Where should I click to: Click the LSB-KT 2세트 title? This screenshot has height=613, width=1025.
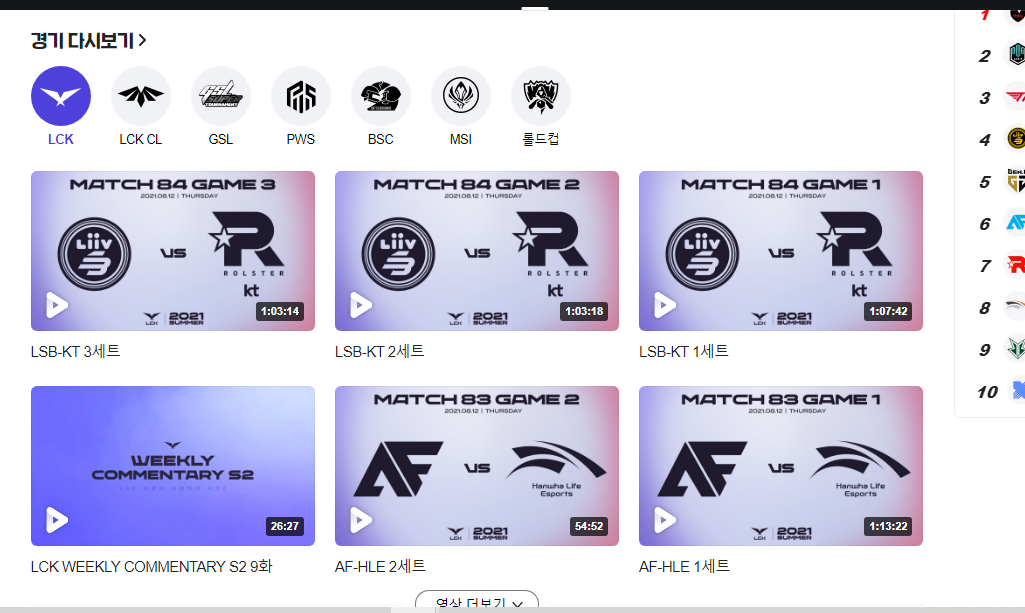tap(379, 352)
